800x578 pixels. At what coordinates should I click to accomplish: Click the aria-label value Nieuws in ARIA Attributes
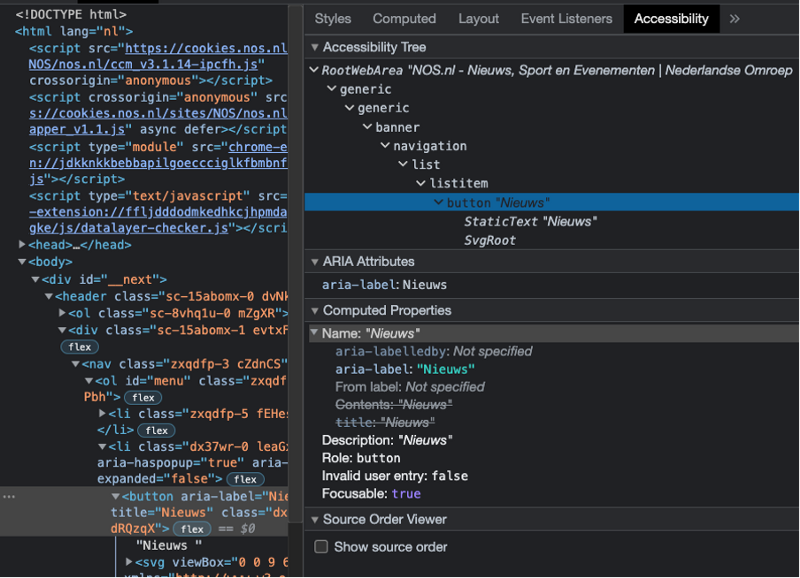tap(424, 285)
